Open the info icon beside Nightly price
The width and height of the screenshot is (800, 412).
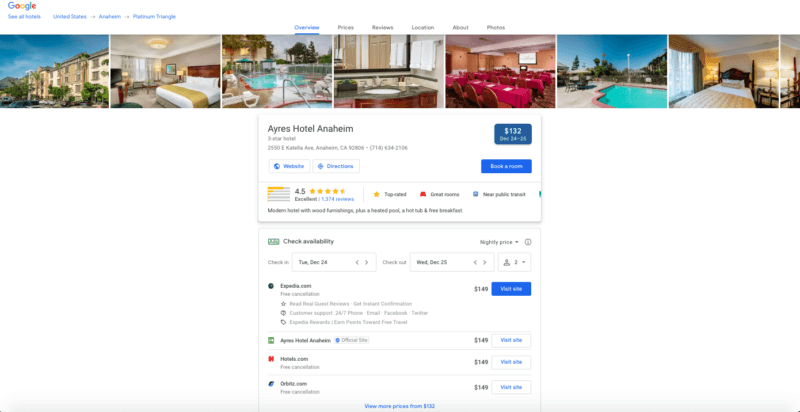(x=528, y=242)
